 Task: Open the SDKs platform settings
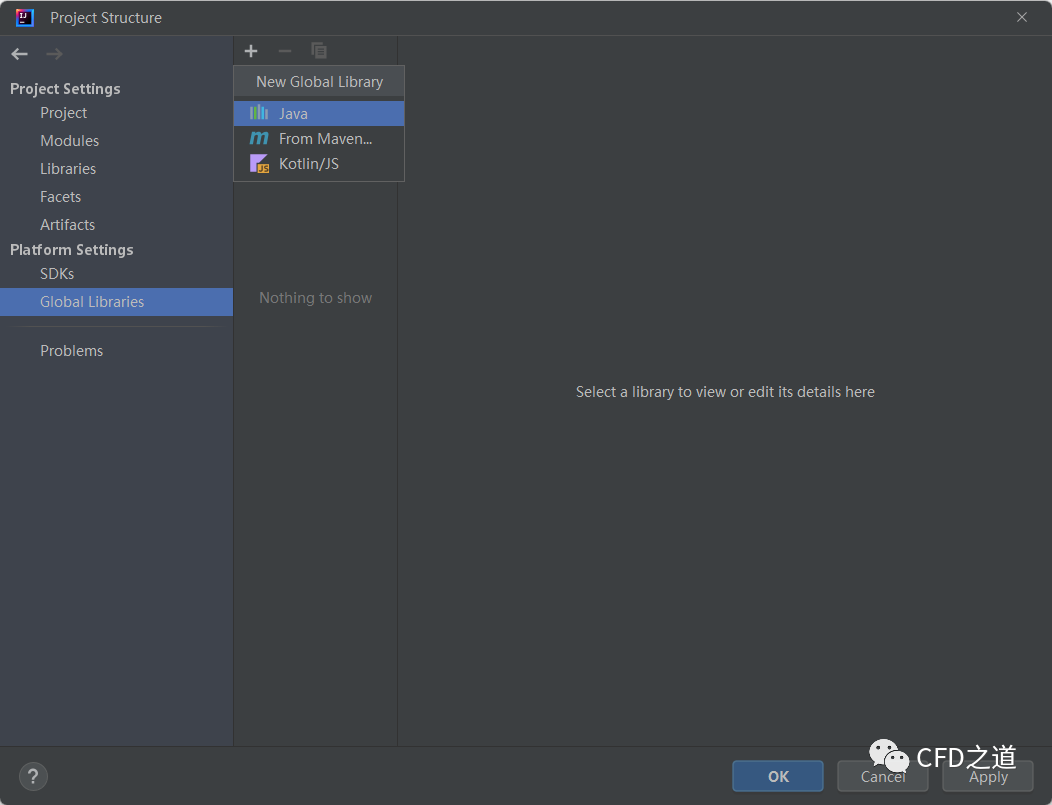[x=57, y=274]
